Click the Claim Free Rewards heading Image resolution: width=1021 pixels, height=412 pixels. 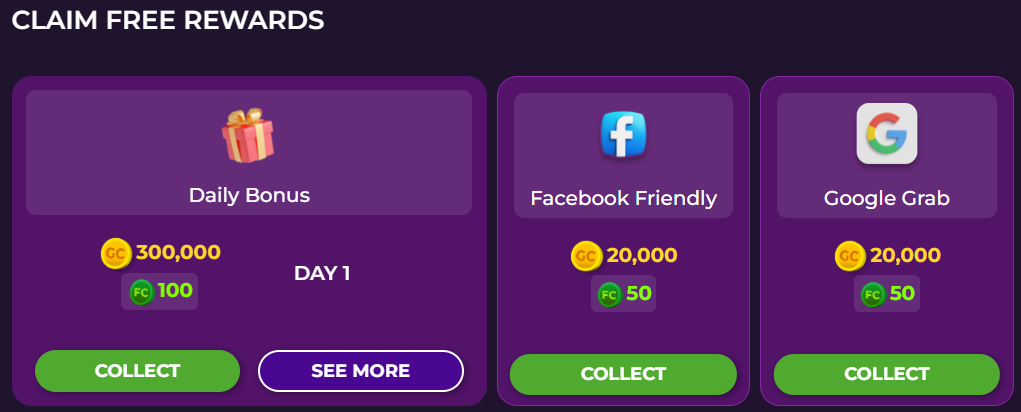tap(168, 20)
